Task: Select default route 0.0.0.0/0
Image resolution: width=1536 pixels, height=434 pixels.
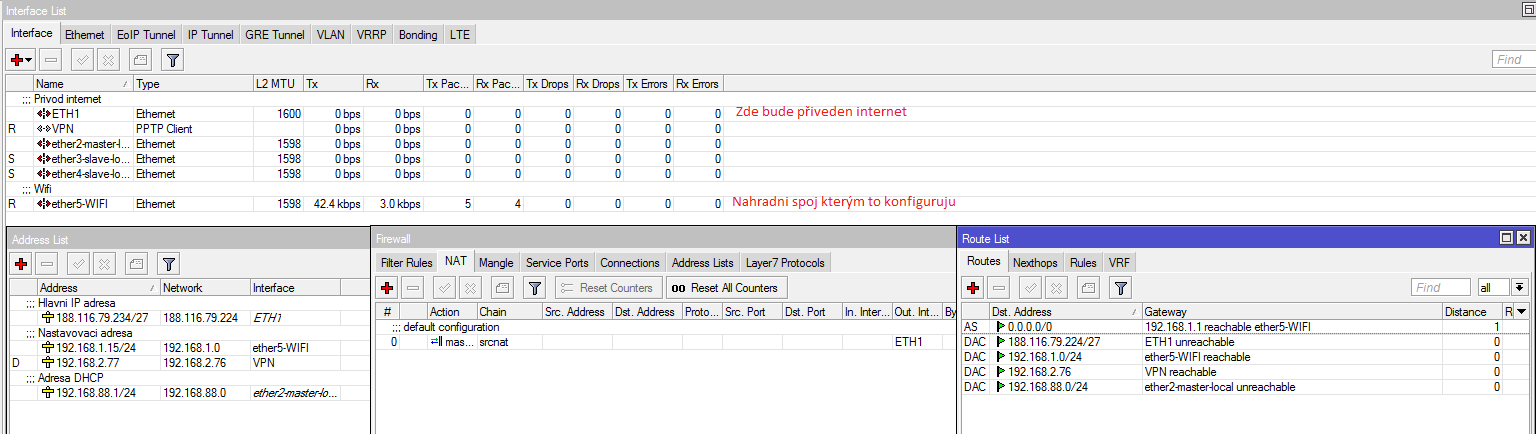Action: click(1246, 327)
